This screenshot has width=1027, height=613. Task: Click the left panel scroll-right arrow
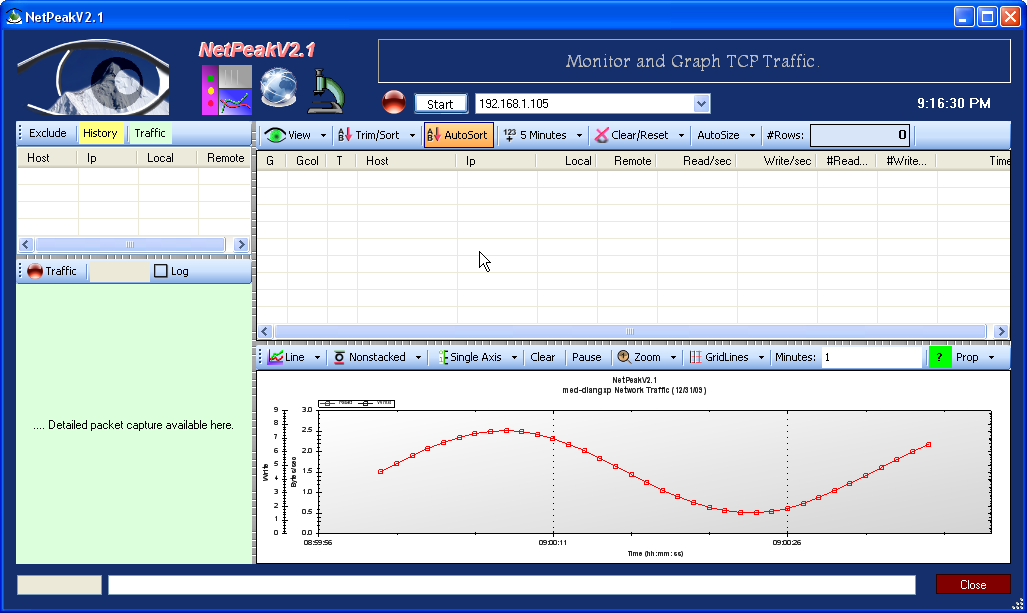[x=241, y=244]
